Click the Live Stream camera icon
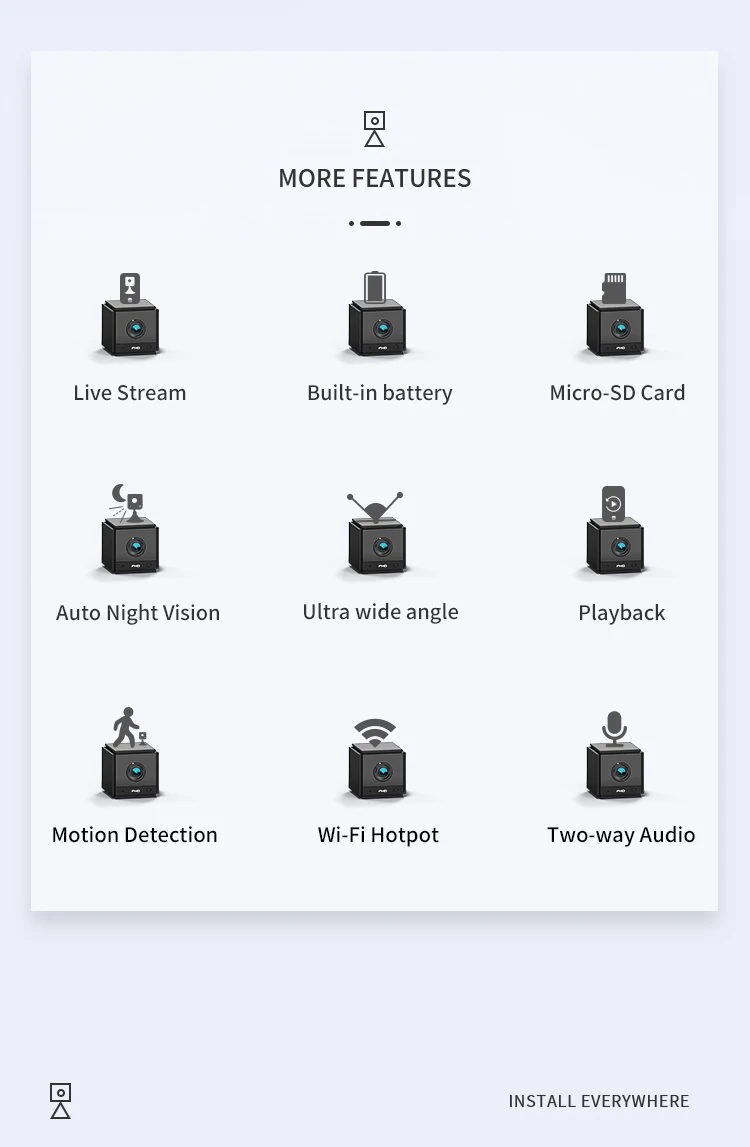Image resolution: width=750 pixels, height=1147 pixels. (x=130, y=315)
